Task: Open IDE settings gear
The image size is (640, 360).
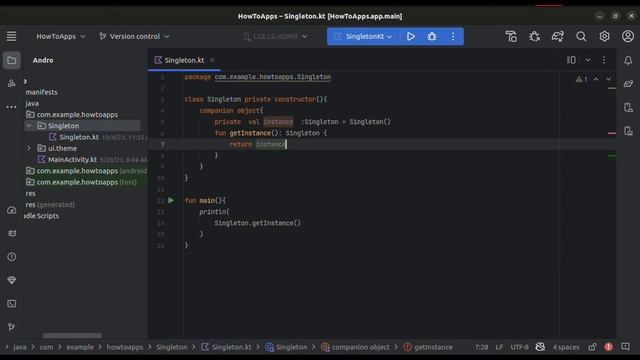Action: tap(604, 36)
